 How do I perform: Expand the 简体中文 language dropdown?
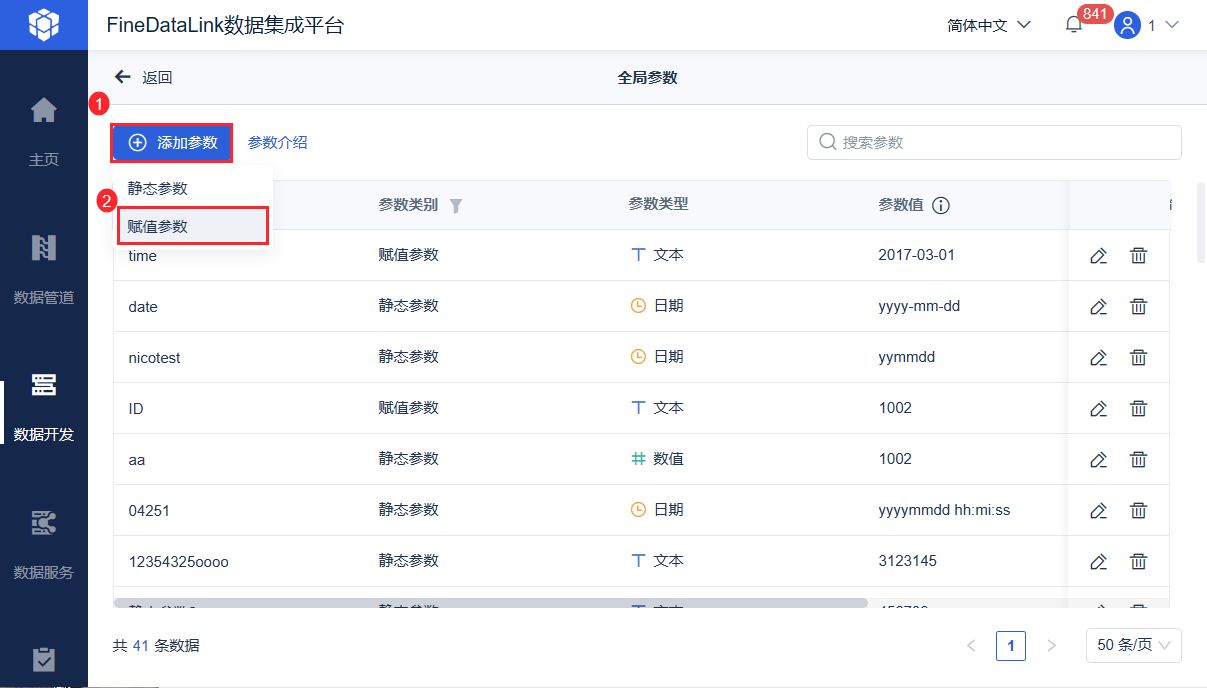988,25
